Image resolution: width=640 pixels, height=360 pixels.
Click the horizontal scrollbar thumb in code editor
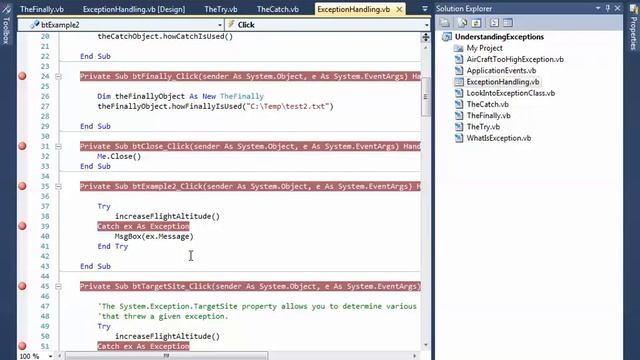[166, 356]
